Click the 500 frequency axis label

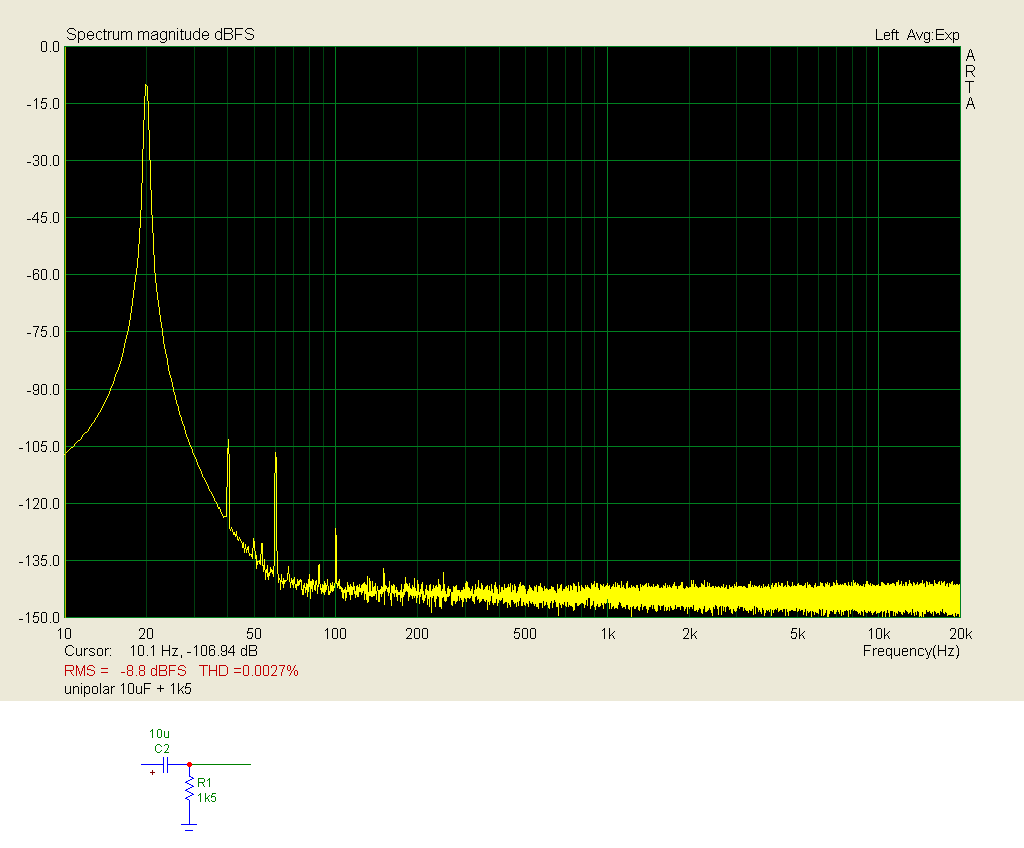[524, 634]
